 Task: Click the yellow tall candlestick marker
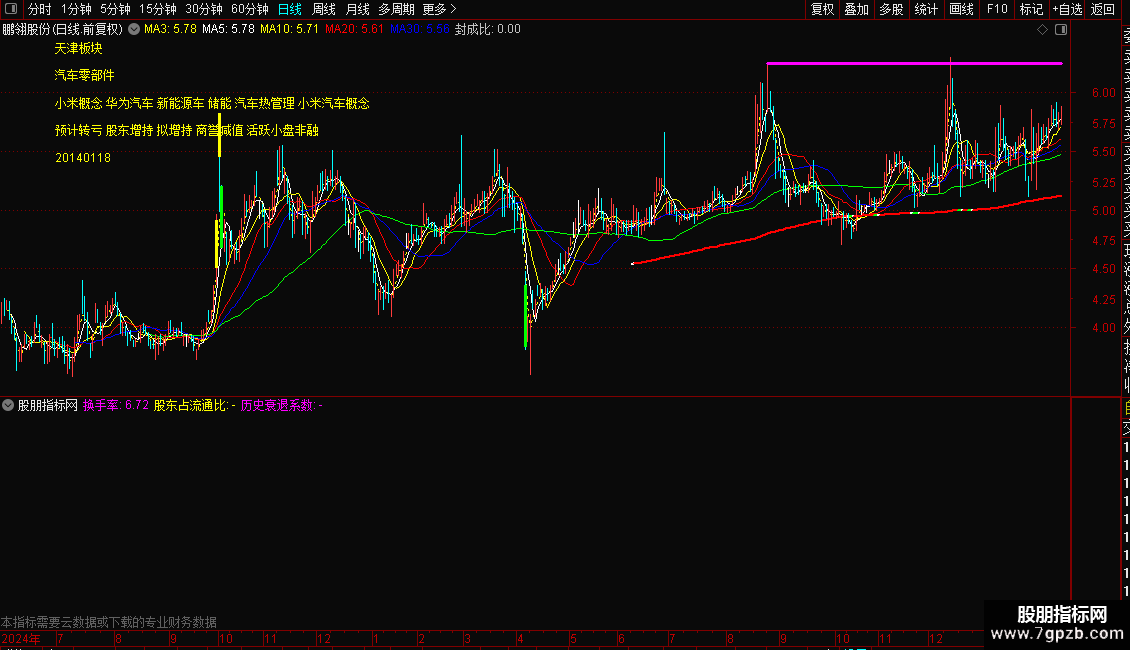pyautogui.click(x=220, y=134)
